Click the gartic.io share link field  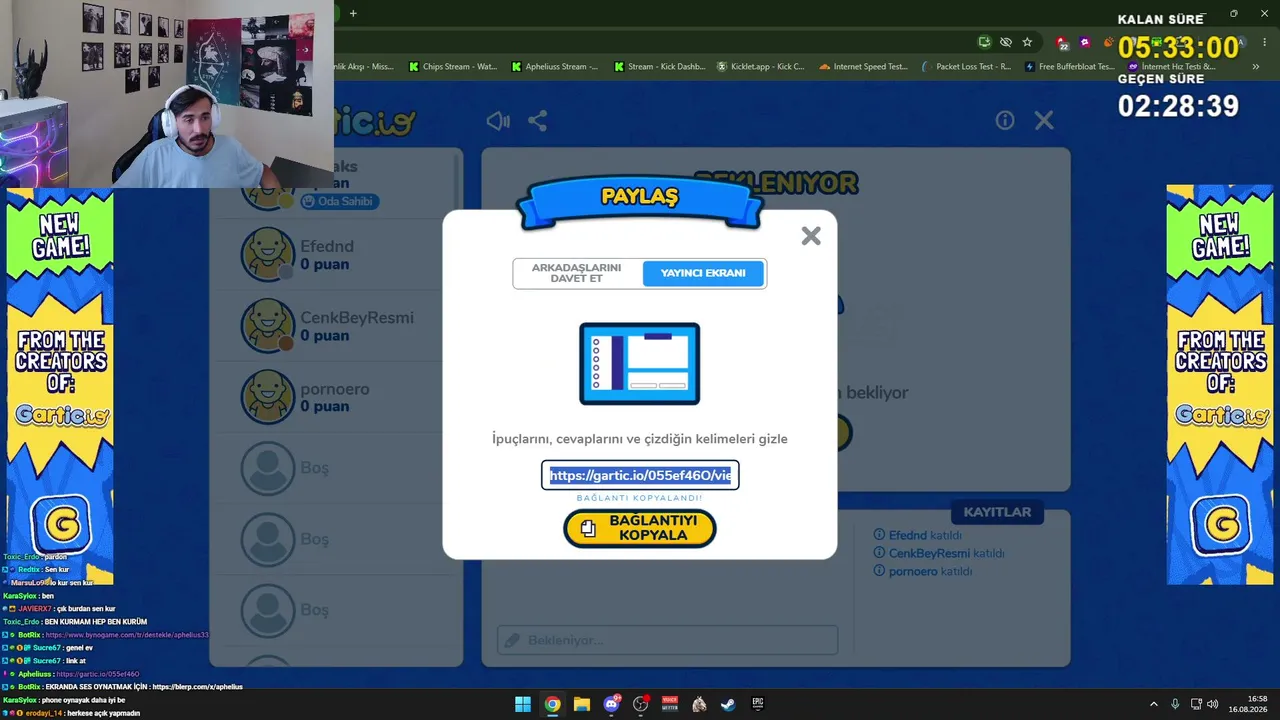point(640,475)
